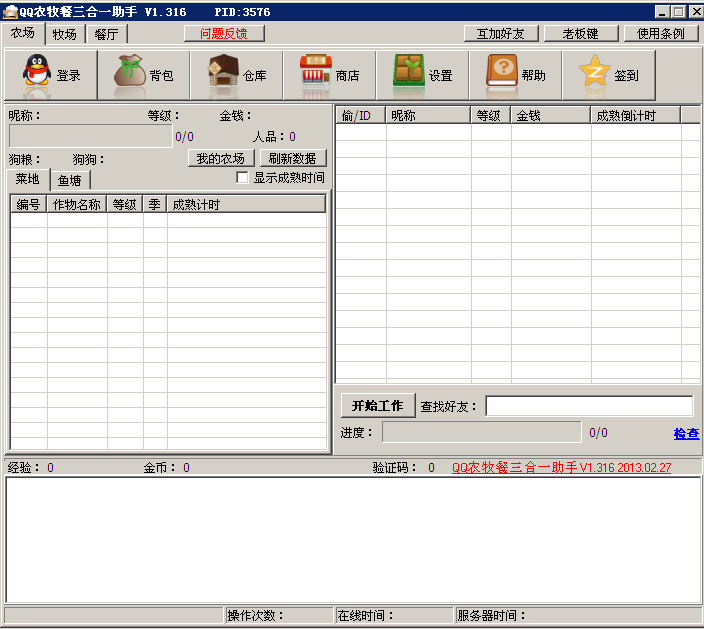Sort by the 成熟计时 column header
The width and height of the screenshot is (704, 629).
click(246, 204)
